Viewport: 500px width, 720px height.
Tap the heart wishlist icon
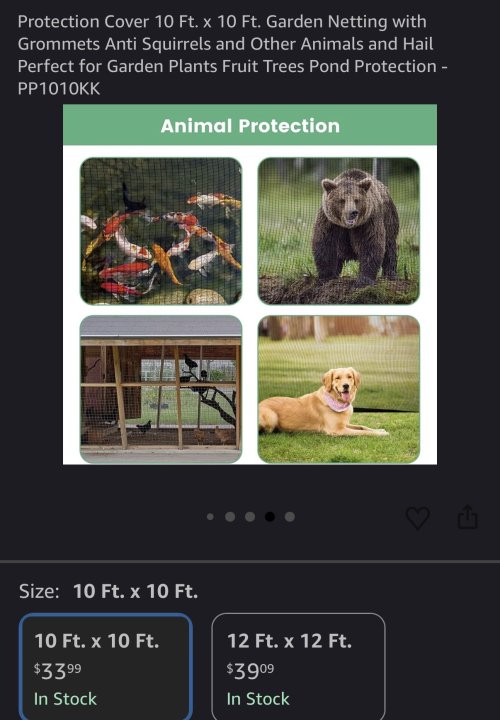pyautogui.click(x=418, y=518)
